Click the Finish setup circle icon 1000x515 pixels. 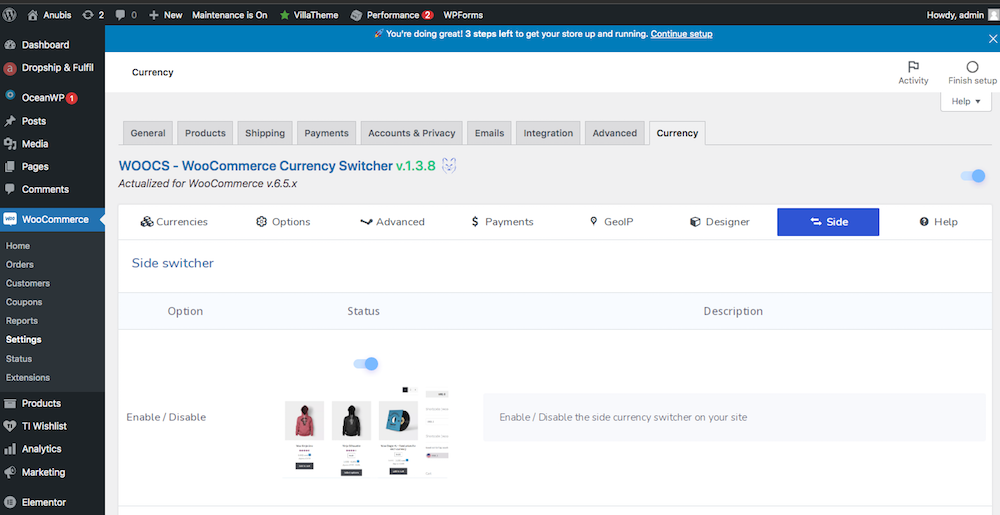tap(972, 67)
